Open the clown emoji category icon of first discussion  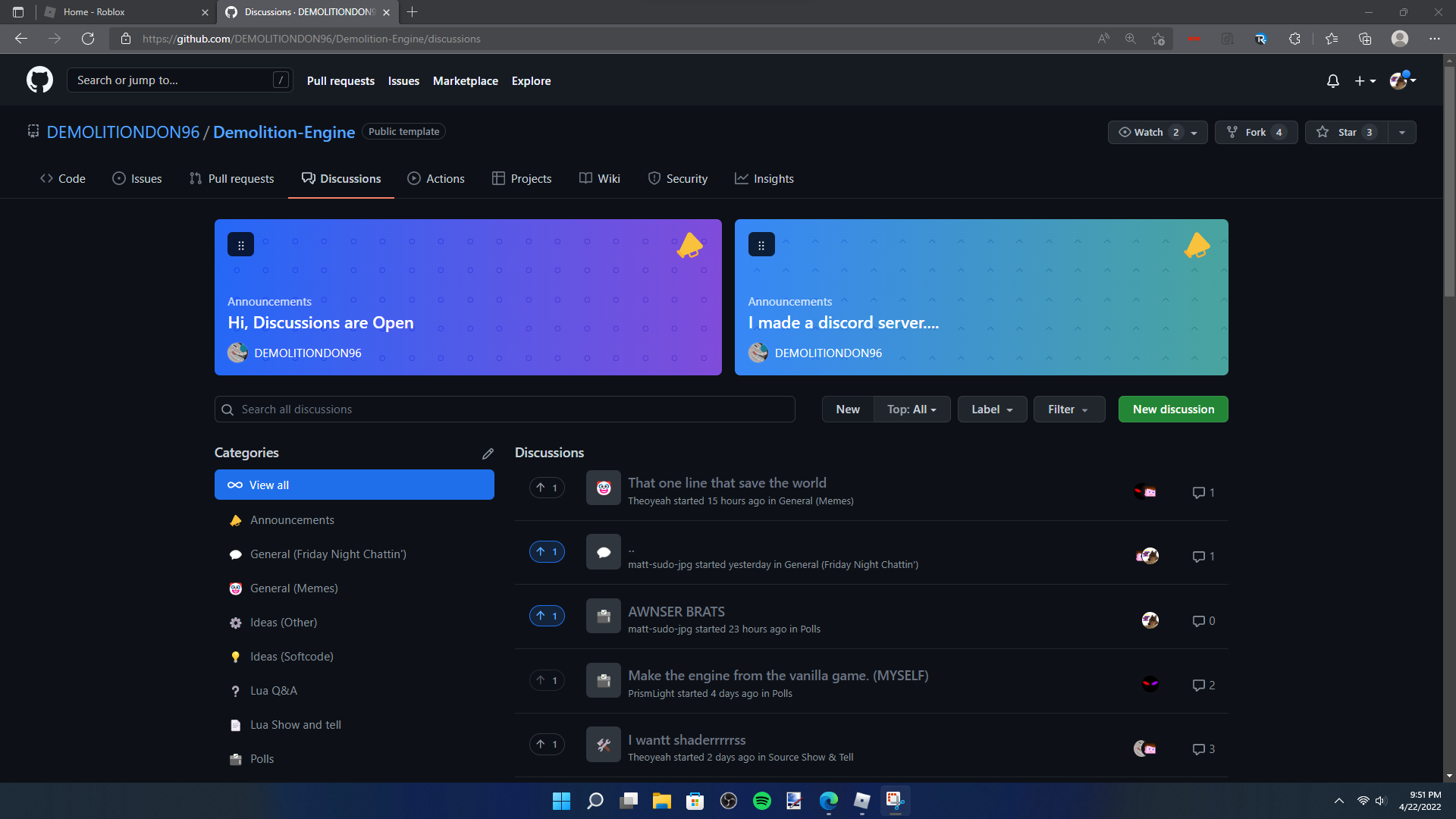[x=604, y=488]
